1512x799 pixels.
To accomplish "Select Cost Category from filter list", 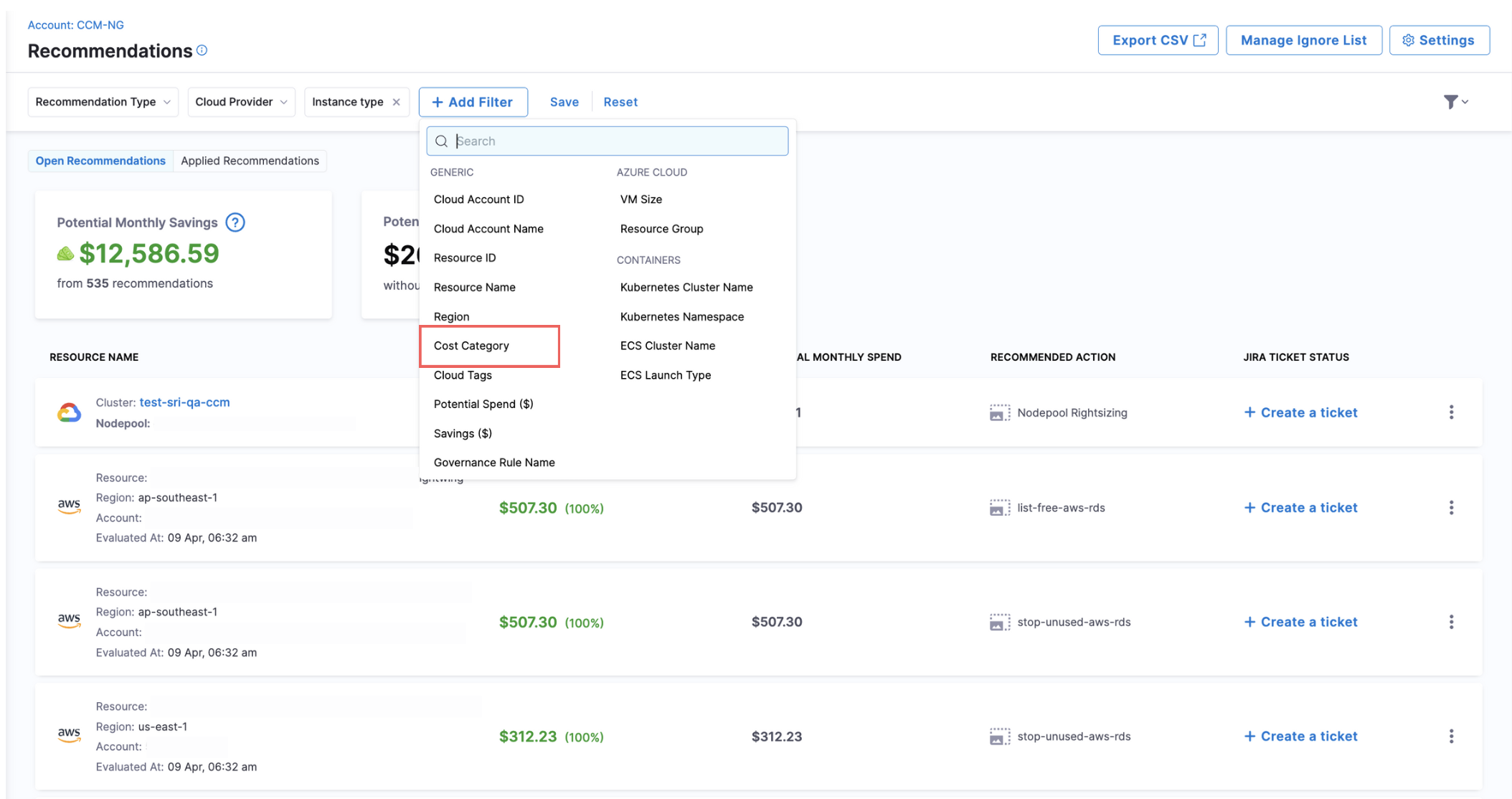I will coord(471,346).
